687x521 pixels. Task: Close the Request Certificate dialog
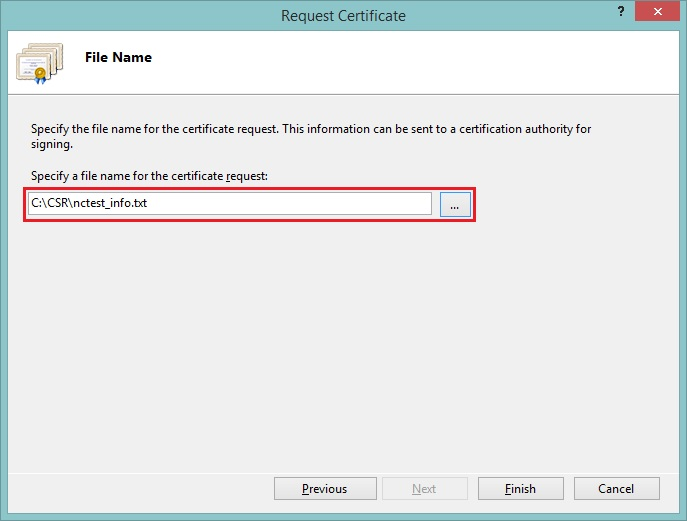point(660,13)
